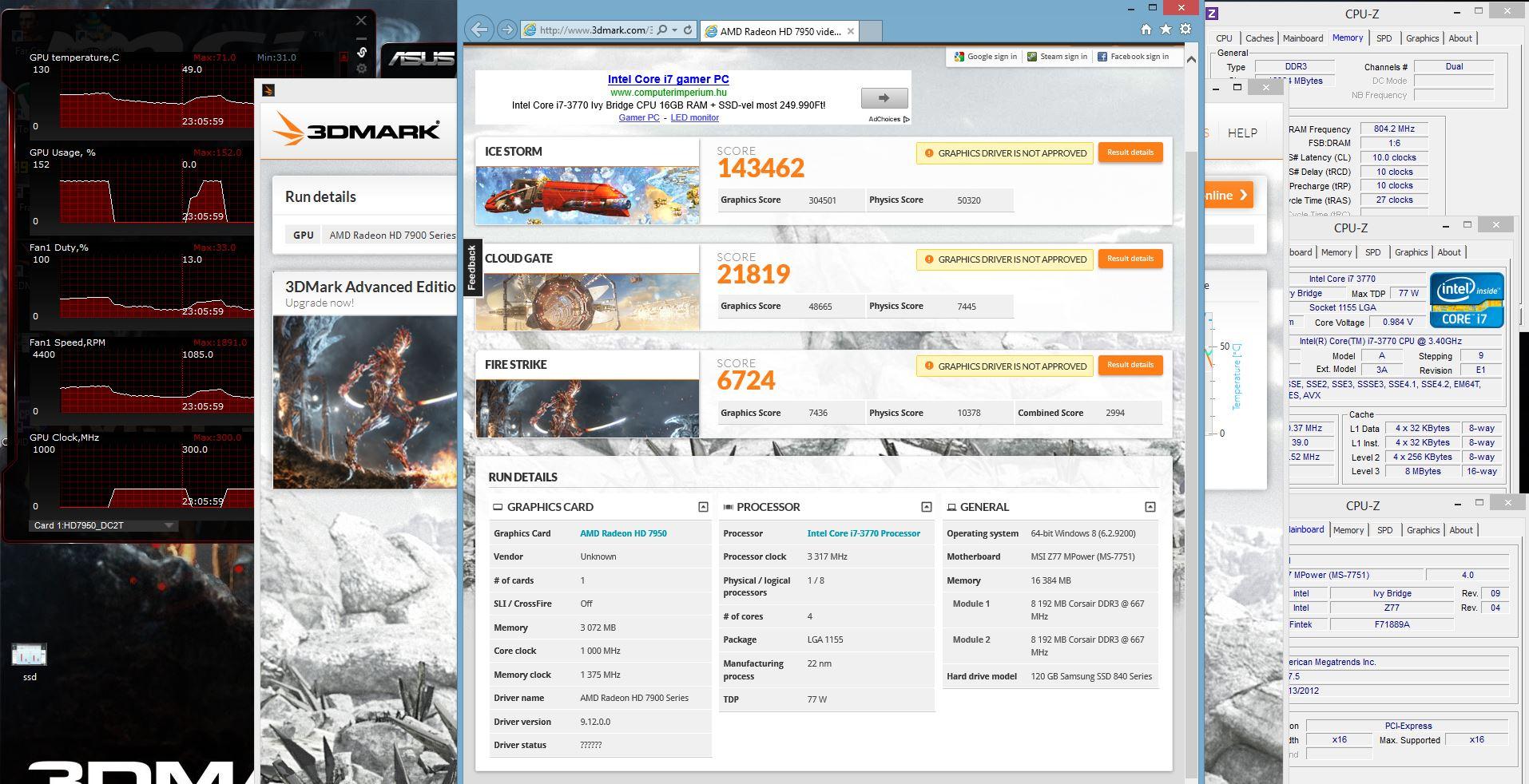Click the warning icon on Ice Storm driver notice
This screenshot has width=1529, height=784.
pyautogui.click(x=929, y=153)
